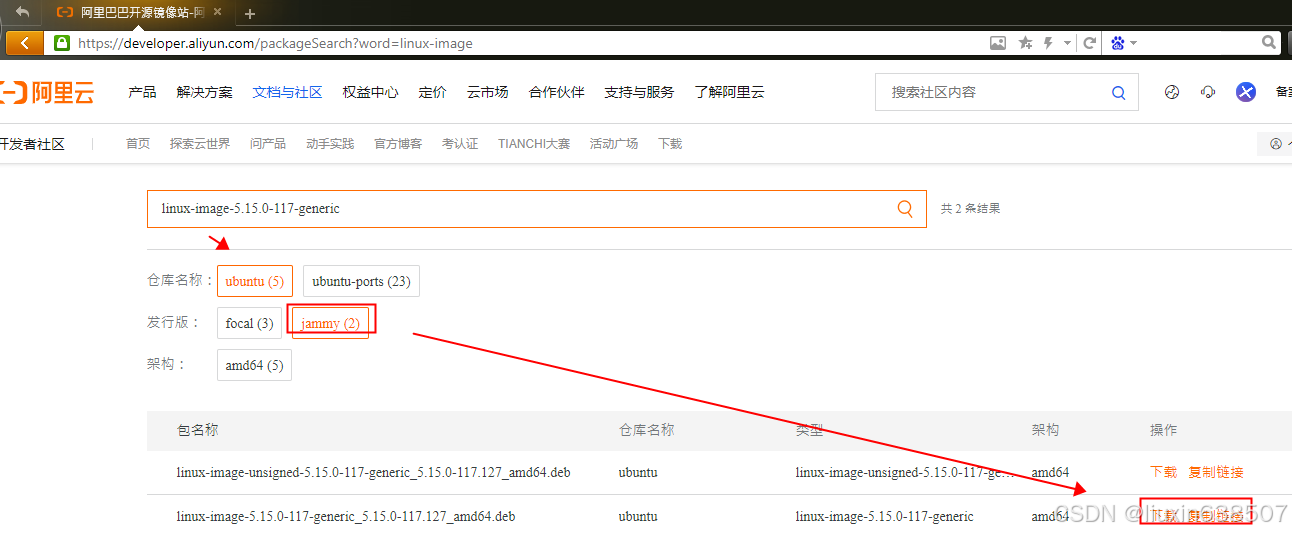
Task: Click the lightning bolt speed-mode icon
Action: 1048,43
